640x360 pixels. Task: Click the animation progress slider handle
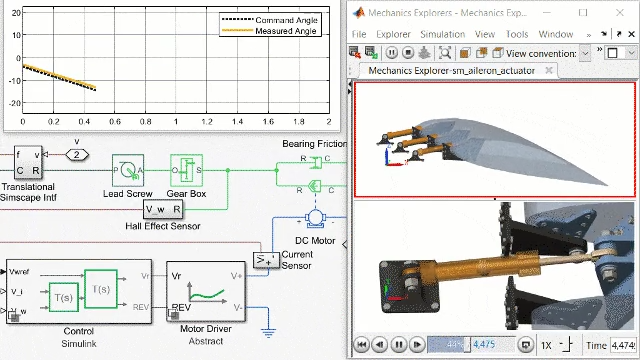(x=468, y=345)
